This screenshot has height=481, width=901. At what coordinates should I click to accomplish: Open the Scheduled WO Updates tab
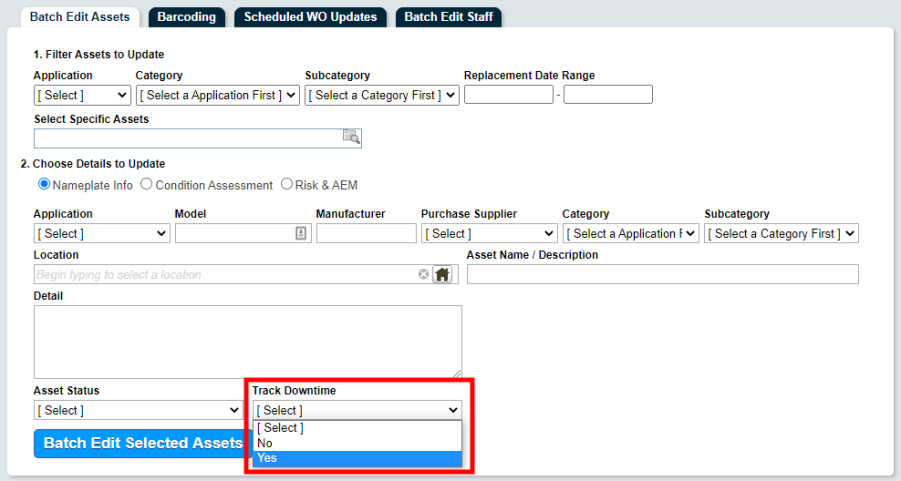[x=310, y=17]
